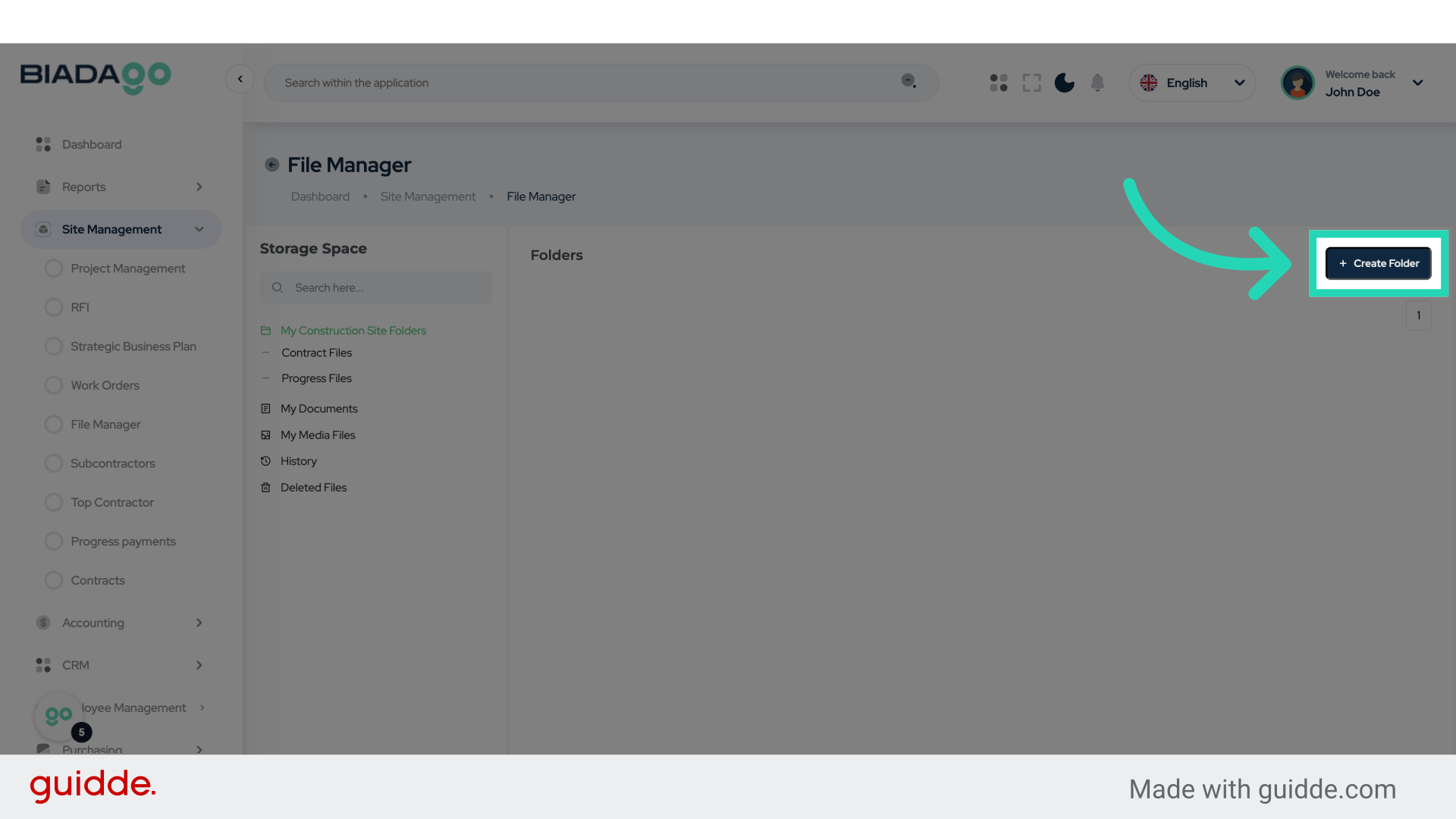
Task: Click the back arrow next to File Manager title
Action: tap(271, 165)
